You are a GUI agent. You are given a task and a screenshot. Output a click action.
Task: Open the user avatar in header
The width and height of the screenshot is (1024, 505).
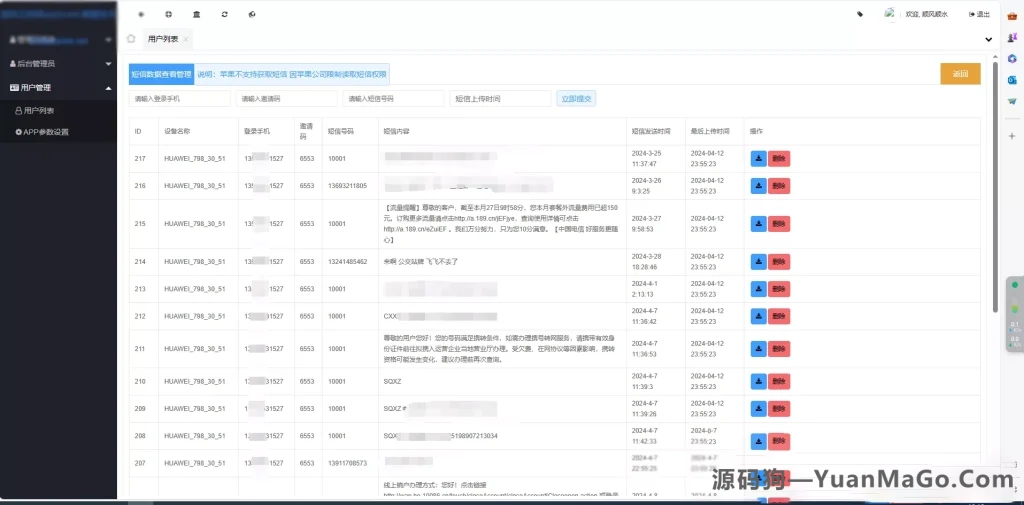click(889, 13)
